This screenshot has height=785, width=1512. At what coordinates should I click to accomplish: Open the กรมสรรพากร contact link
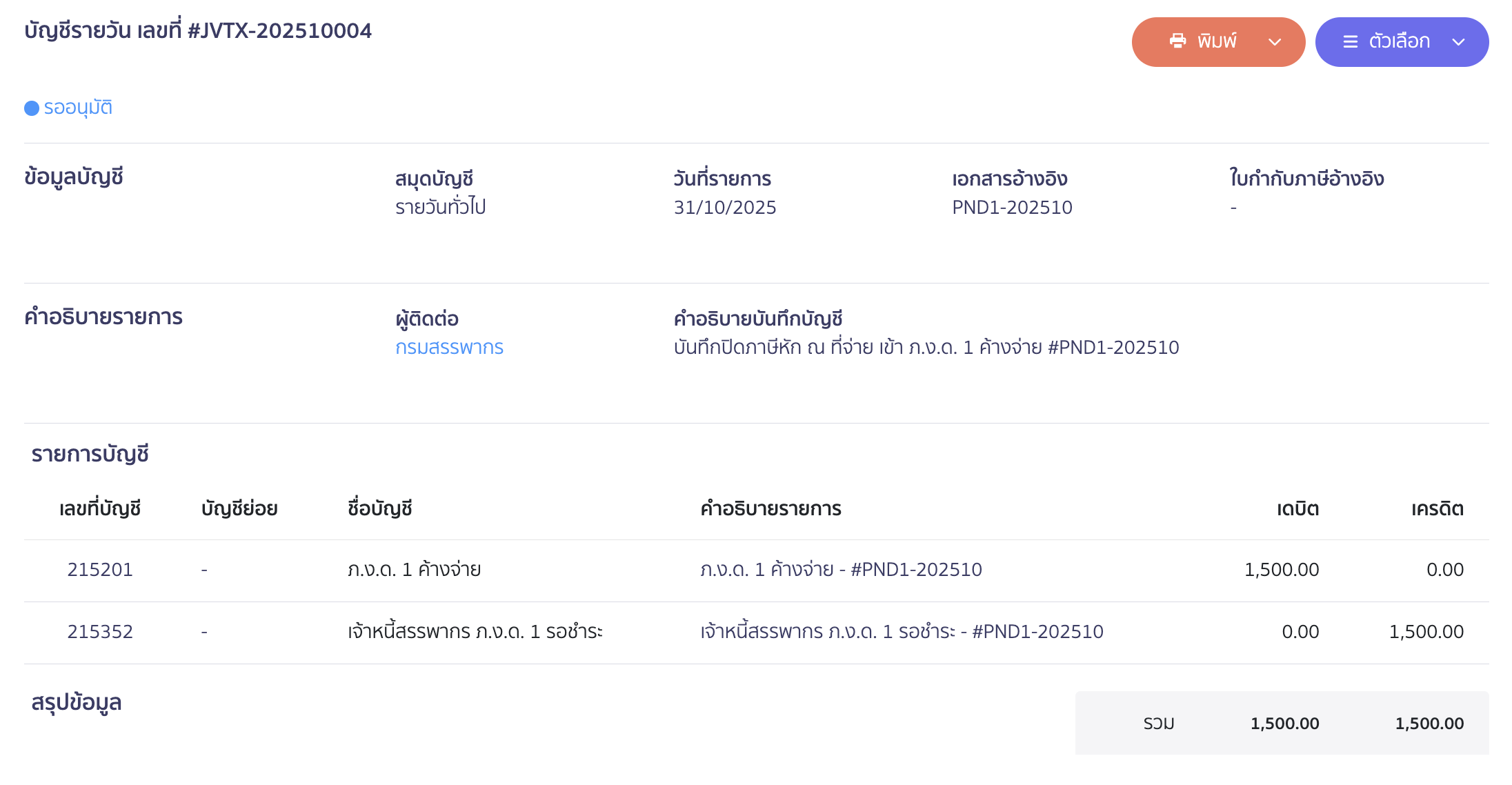pyautogui.click(x=450, y=348)
